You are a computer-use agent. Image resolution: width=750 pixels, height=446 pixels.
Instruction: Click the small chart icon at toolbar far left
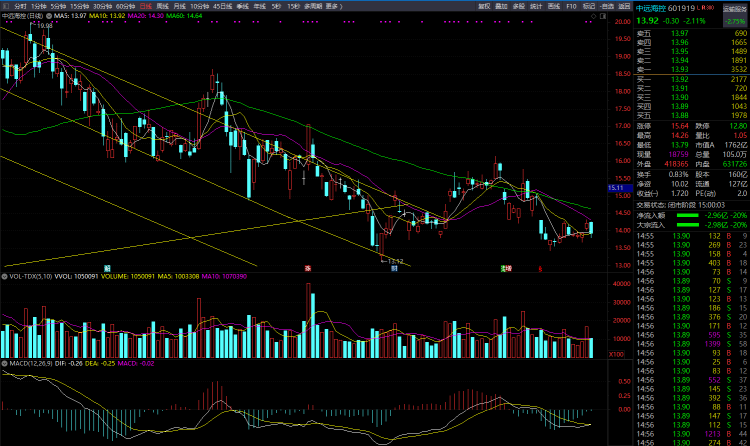point(5,6)
